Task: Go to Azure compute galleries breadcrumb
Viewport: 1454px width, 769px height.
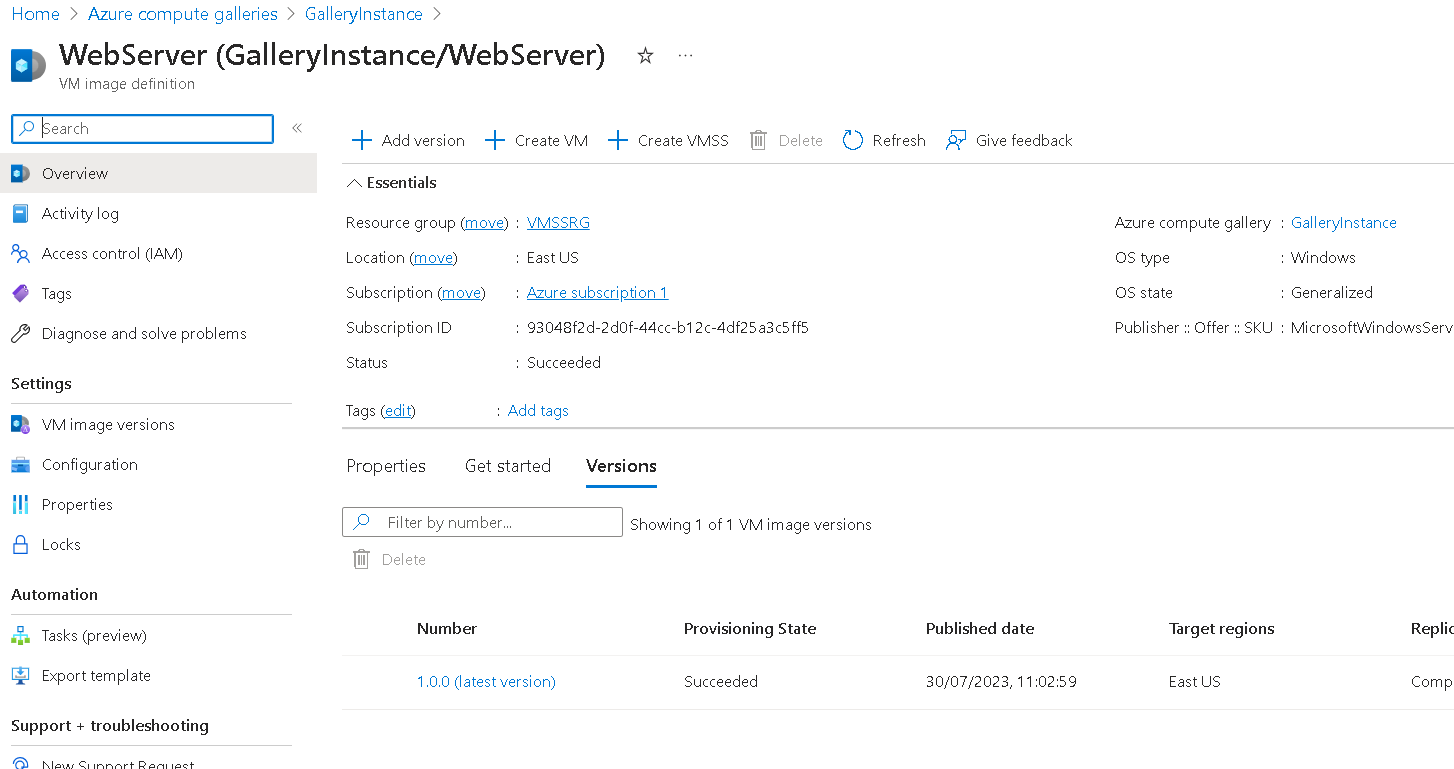Action: 183,14
